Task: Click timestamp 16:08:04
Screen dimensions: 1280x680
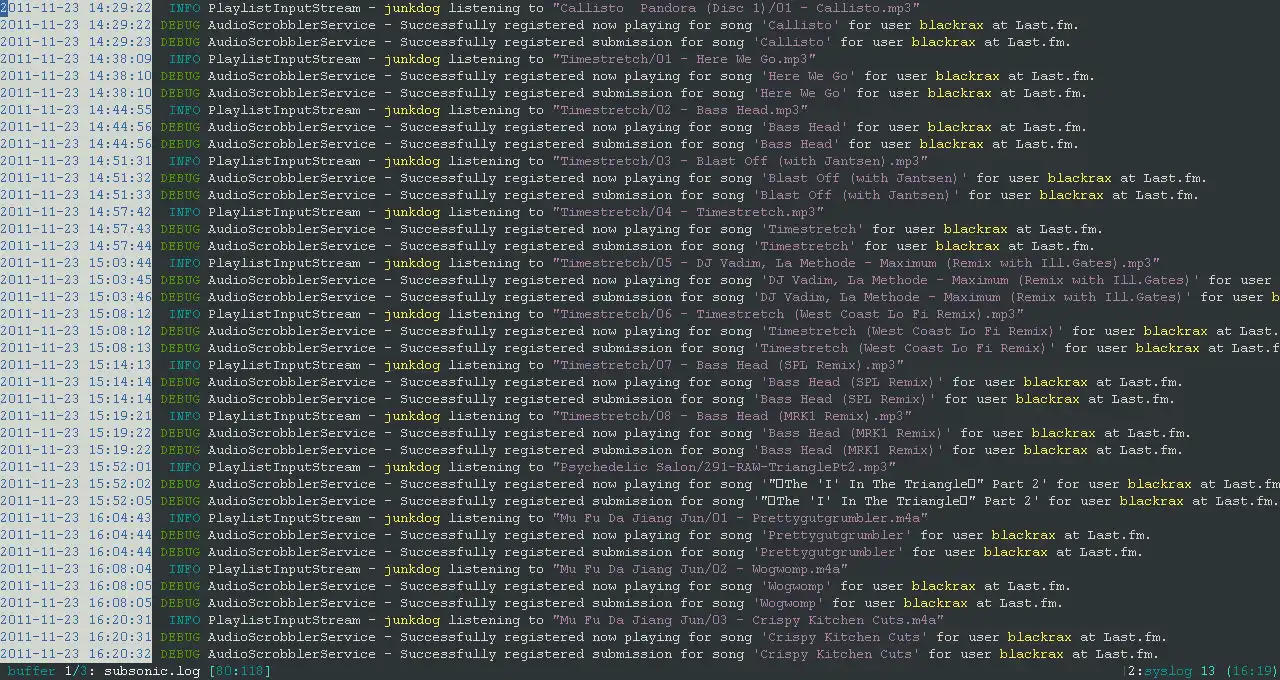Action: coord(120,569)
